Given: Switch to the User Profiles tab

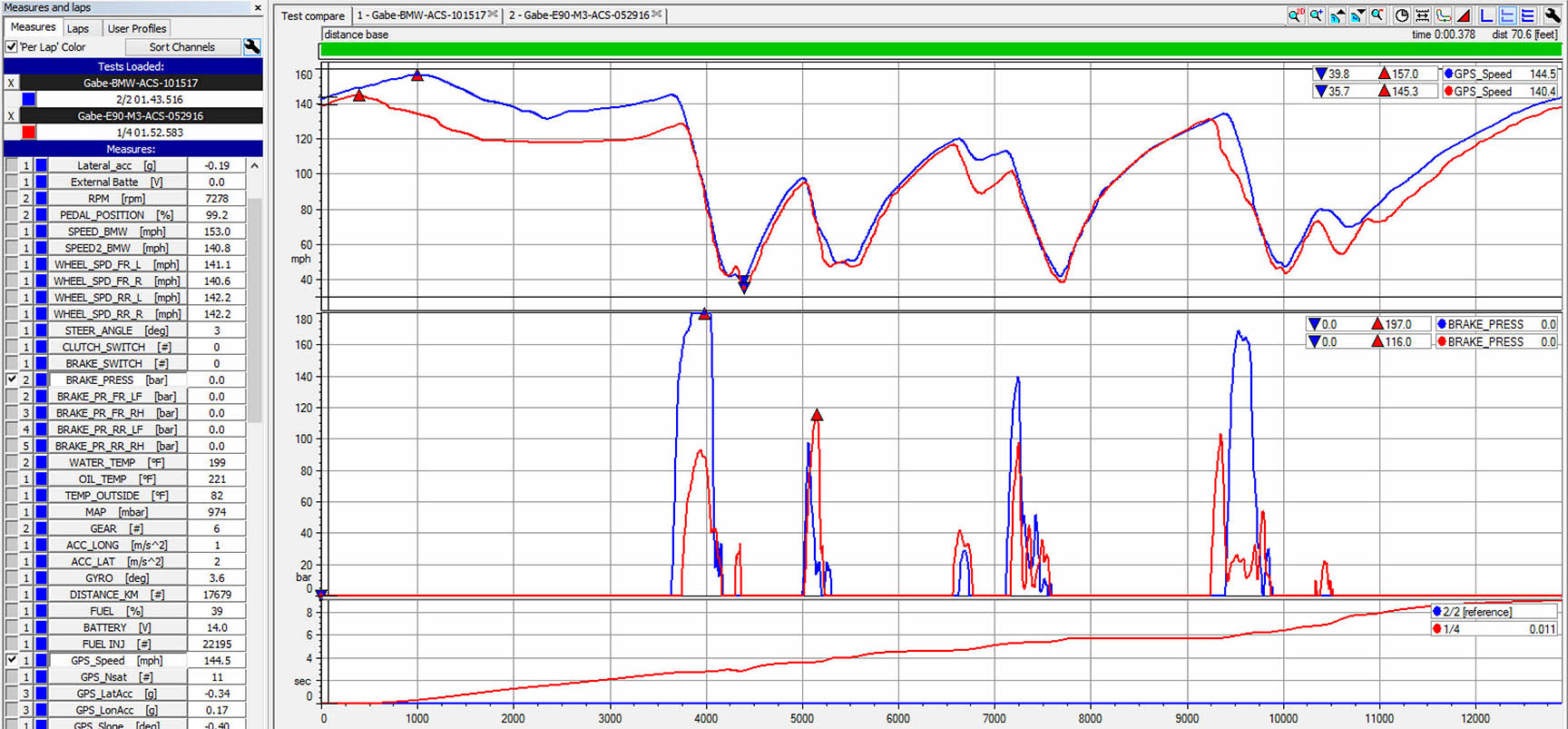Looking at the screenshot, I should (137, 28).
